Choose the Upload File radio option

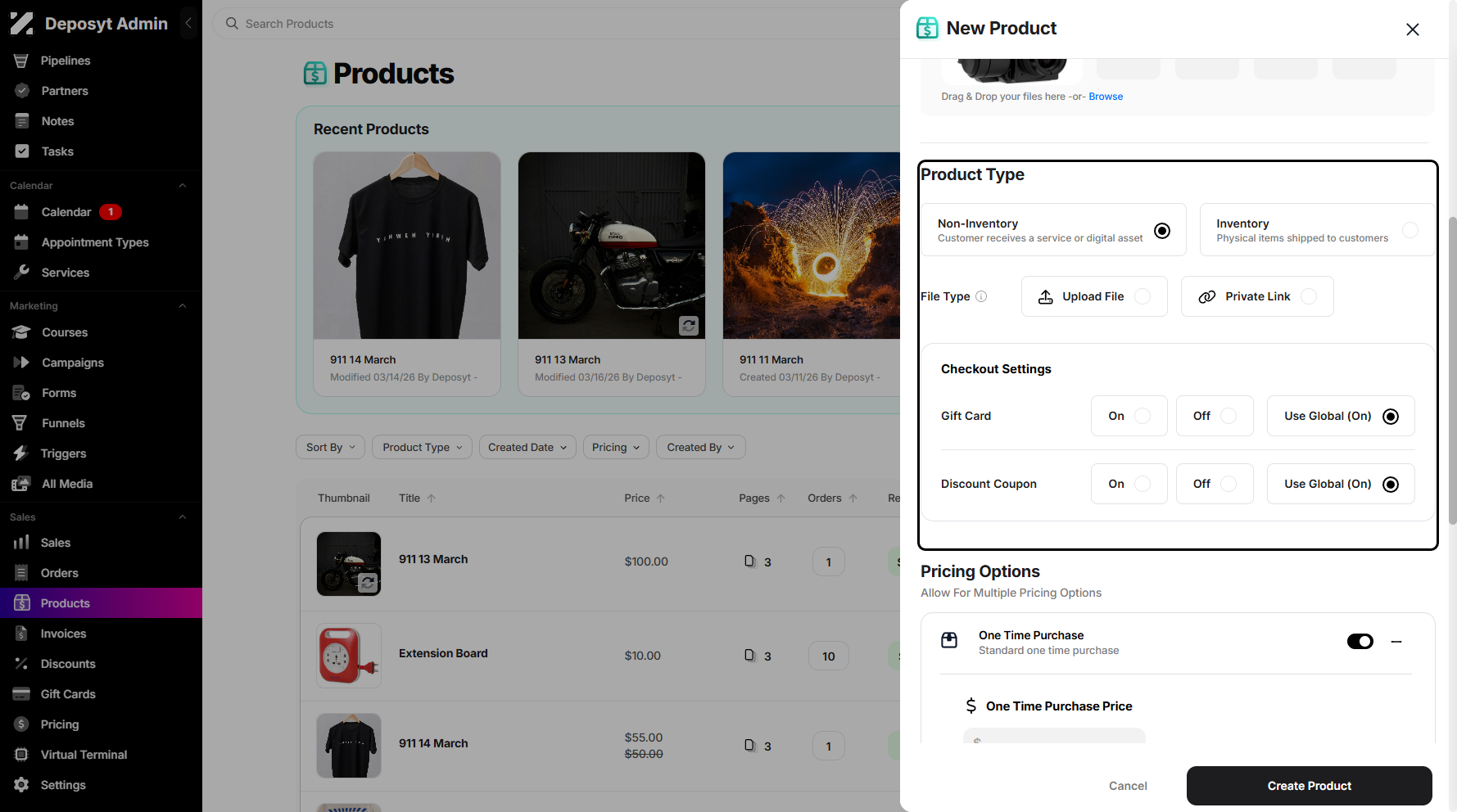click(x=1143, y=296)
